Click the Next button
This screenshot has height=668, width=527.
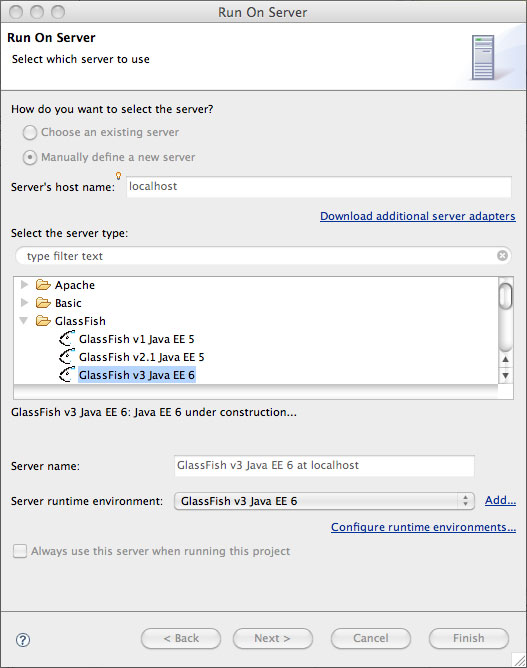click(x=273, y=638)
